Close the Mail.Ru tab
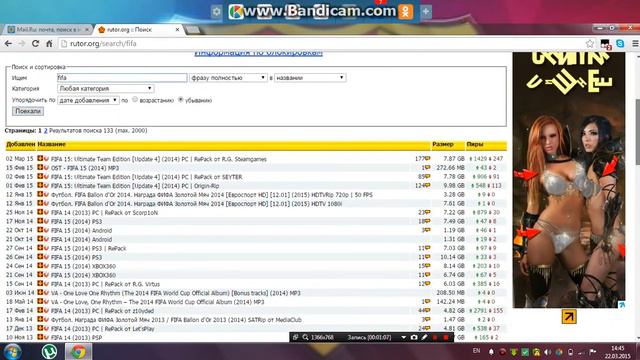This screenshot has width=640, height=360. coord(87,29)
